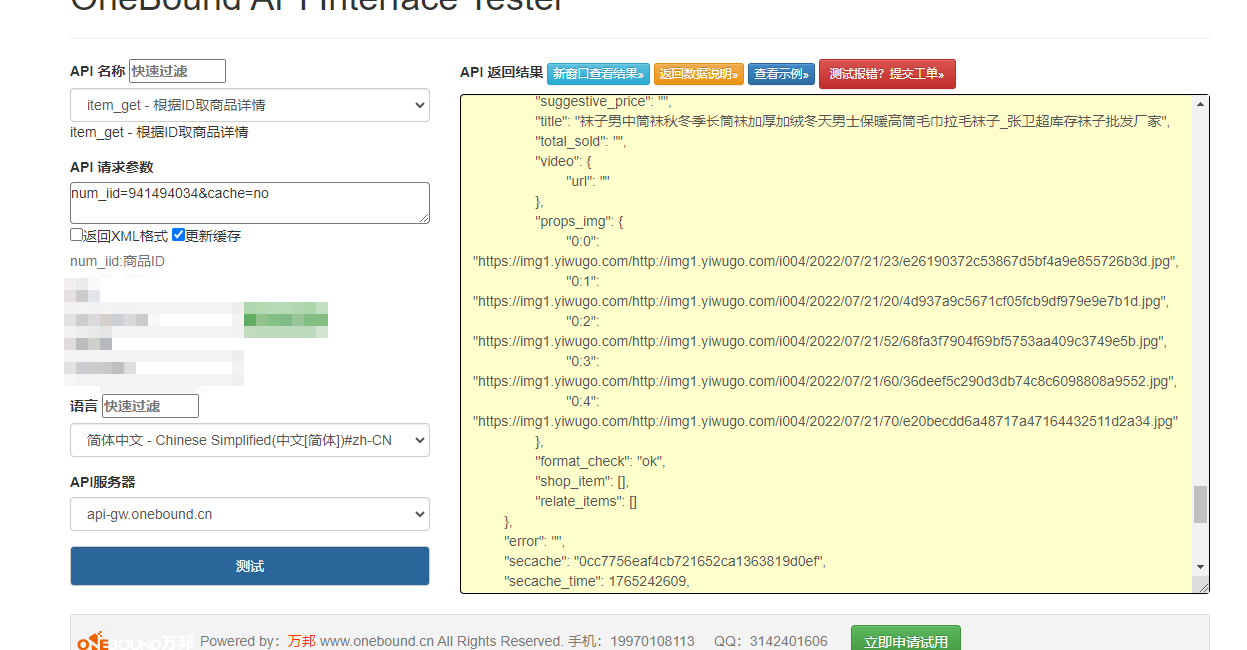Untick the 更新缓存 checkbox
This screenshot has height=650, width=1247.
(x=178, y=235)
